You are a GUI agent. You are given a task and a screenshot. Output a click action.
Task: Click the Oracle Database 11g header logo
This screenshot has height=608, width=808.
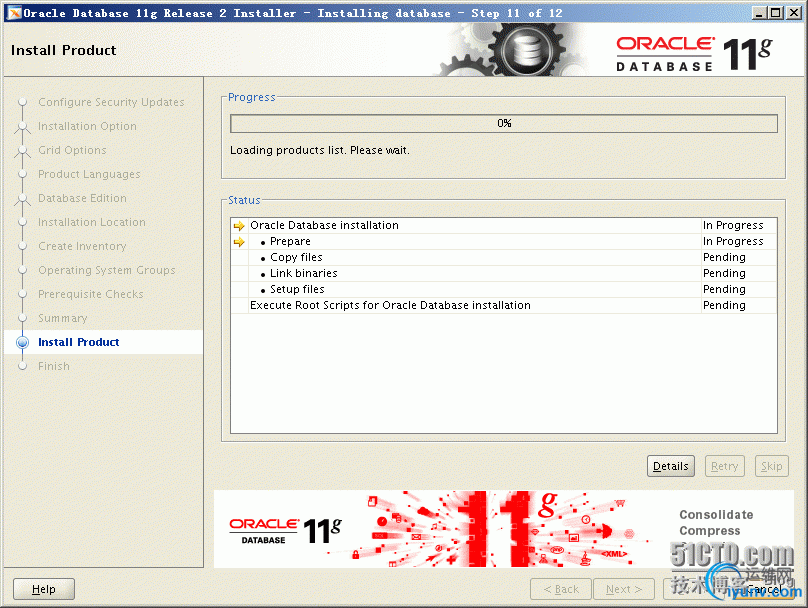694,54
